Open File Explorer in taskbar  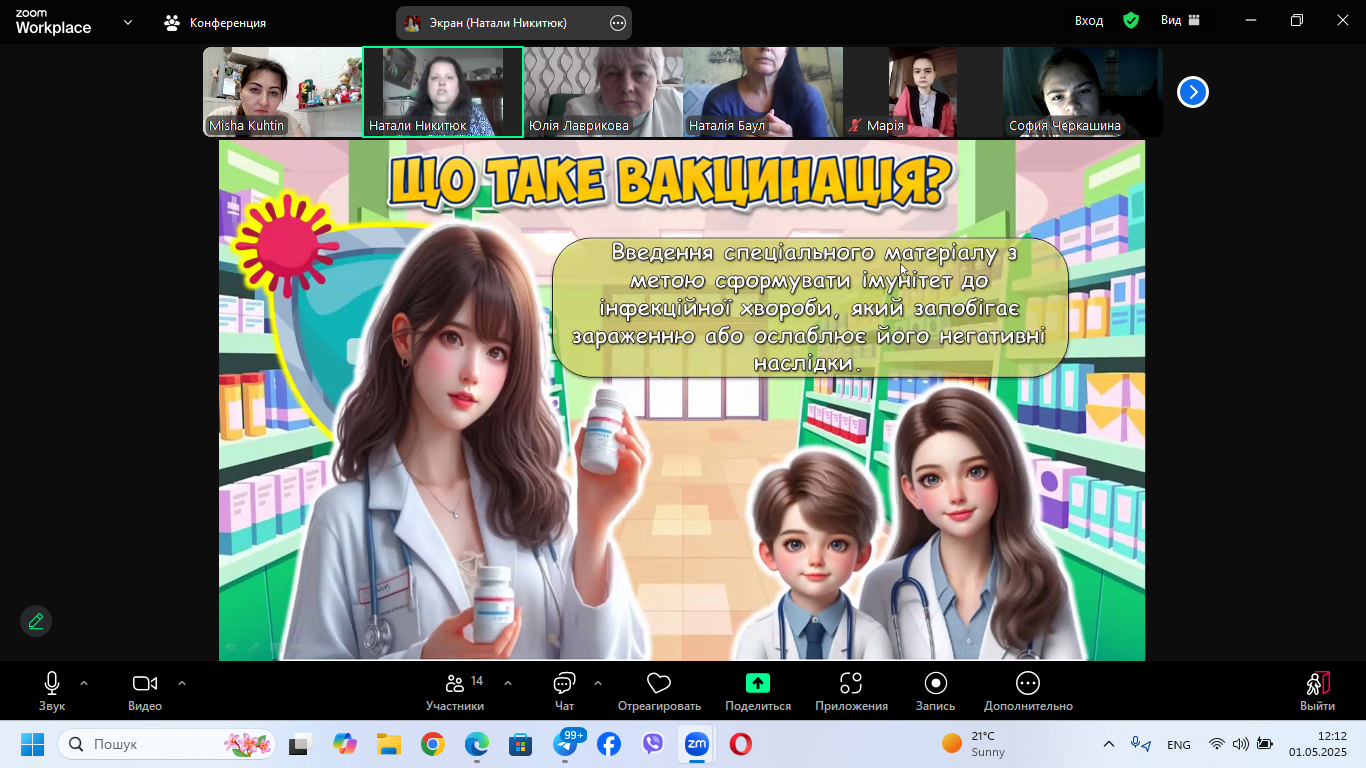(388, 744)
